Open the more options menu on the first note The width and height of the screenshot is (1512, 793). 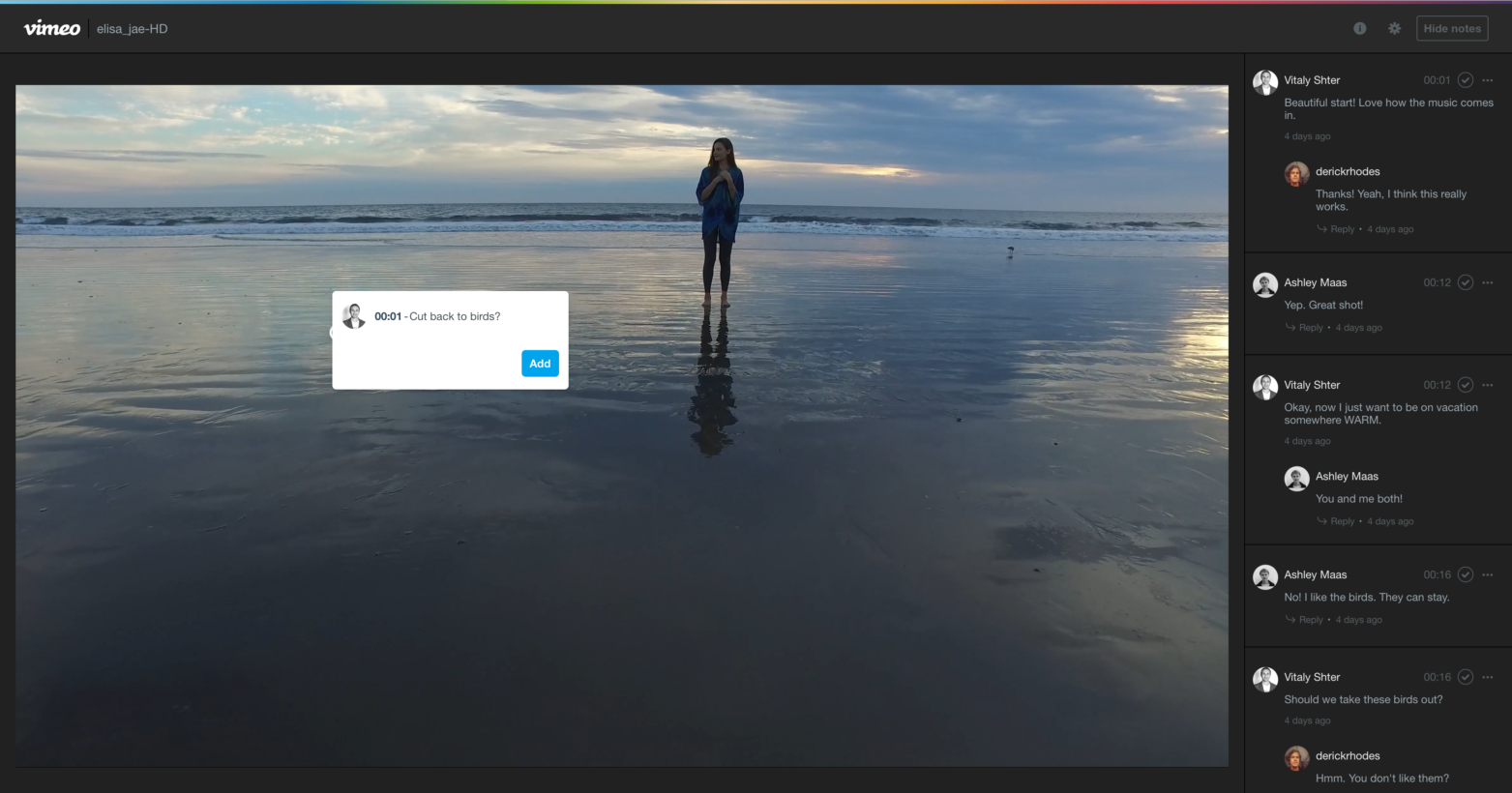tap(1489, 80)
